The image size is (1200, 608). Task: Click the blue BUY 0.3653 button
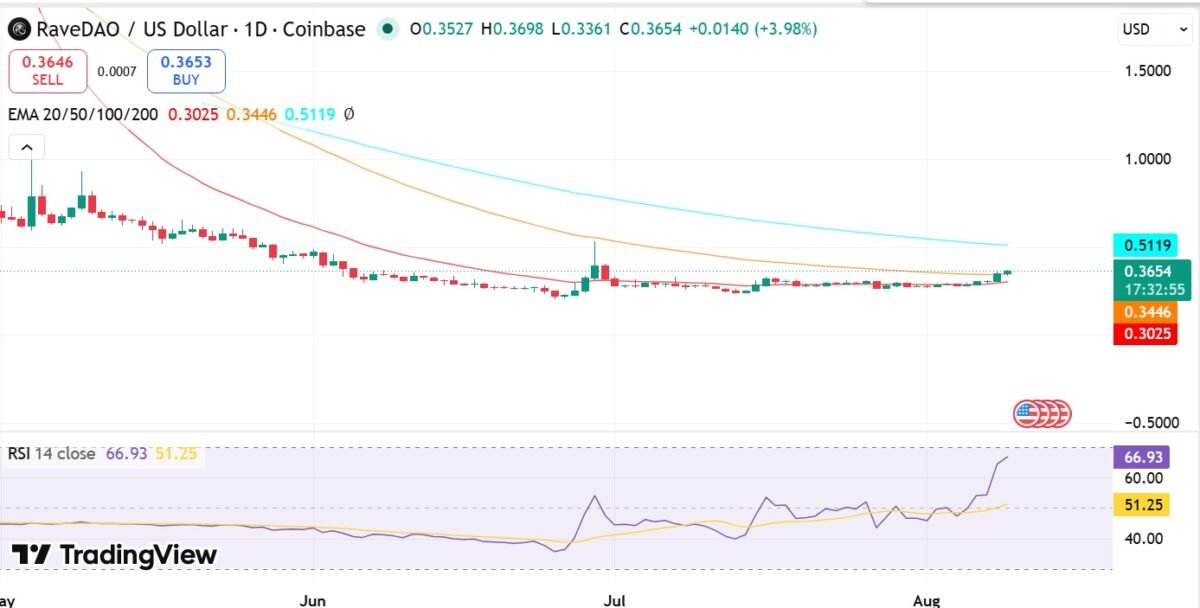[x=186, y=72]
